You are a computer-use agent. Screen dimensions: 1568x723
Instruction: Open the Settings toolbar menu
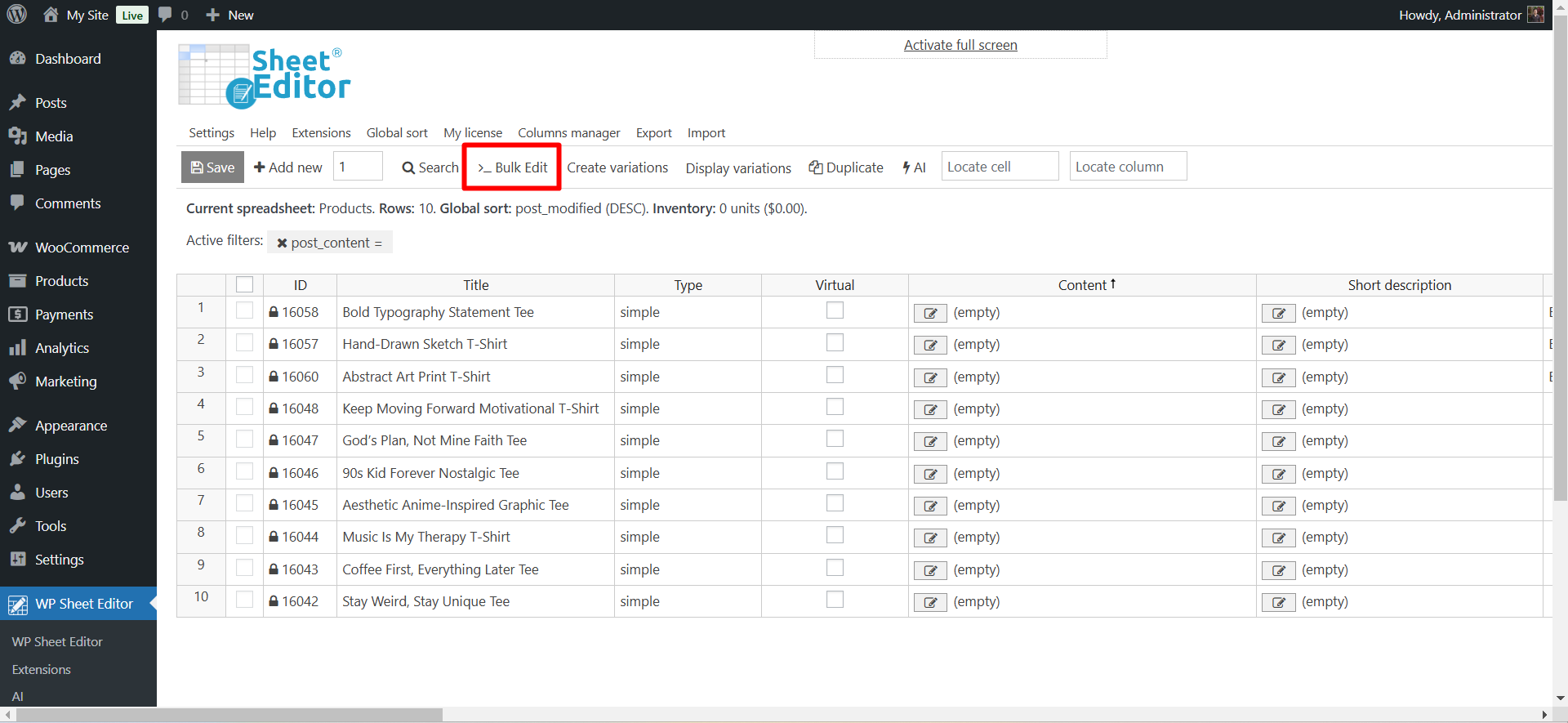pyautogui.click(x=212, y=132)
